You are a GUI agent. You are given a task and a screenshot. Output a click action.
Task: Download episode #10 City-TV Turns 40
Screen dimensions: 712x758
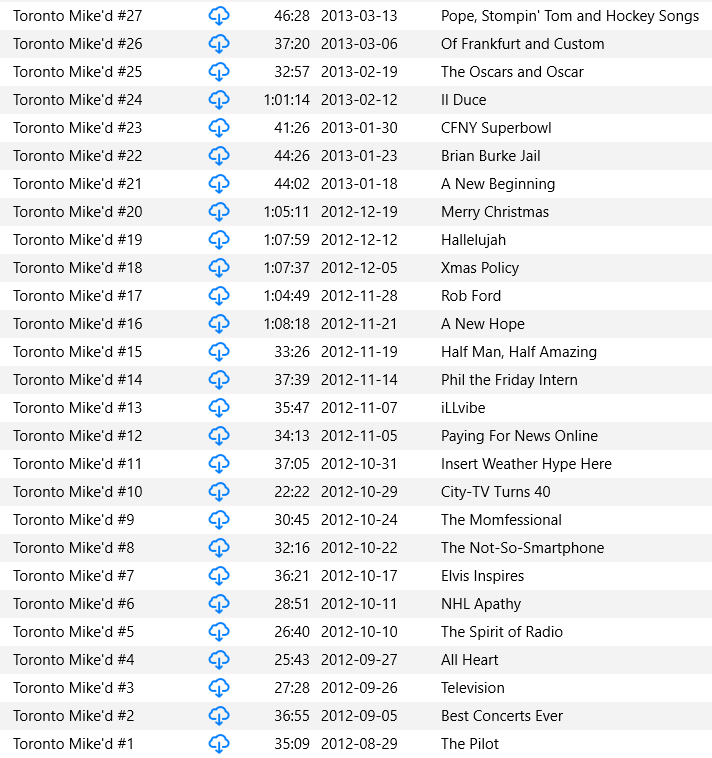click(x=219, y=492)
